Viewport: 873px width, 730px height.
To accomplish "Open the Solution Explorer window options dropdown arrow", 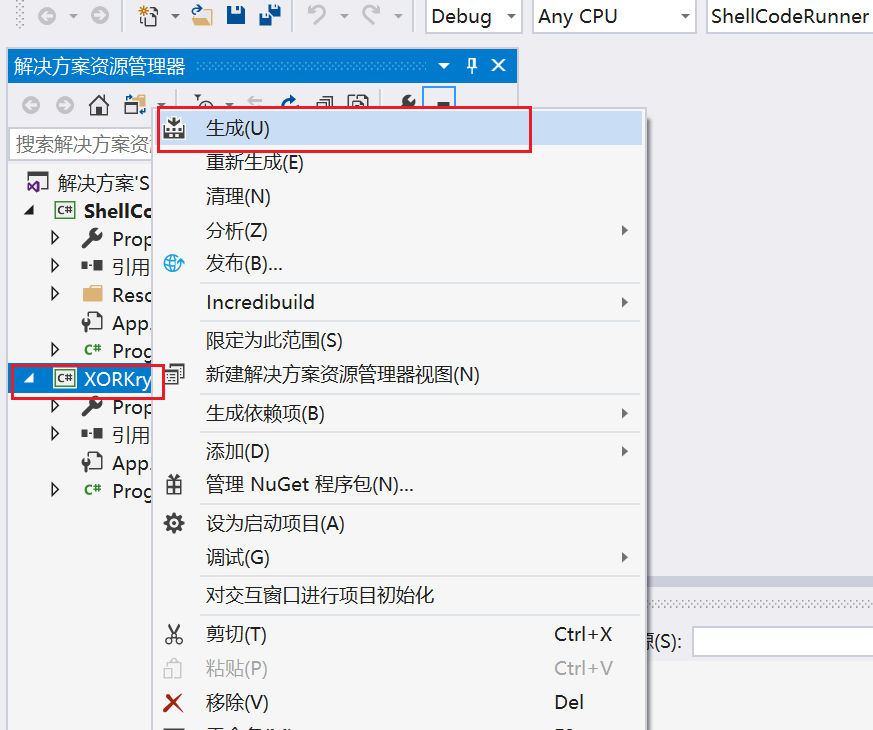I will pos(444,66).
